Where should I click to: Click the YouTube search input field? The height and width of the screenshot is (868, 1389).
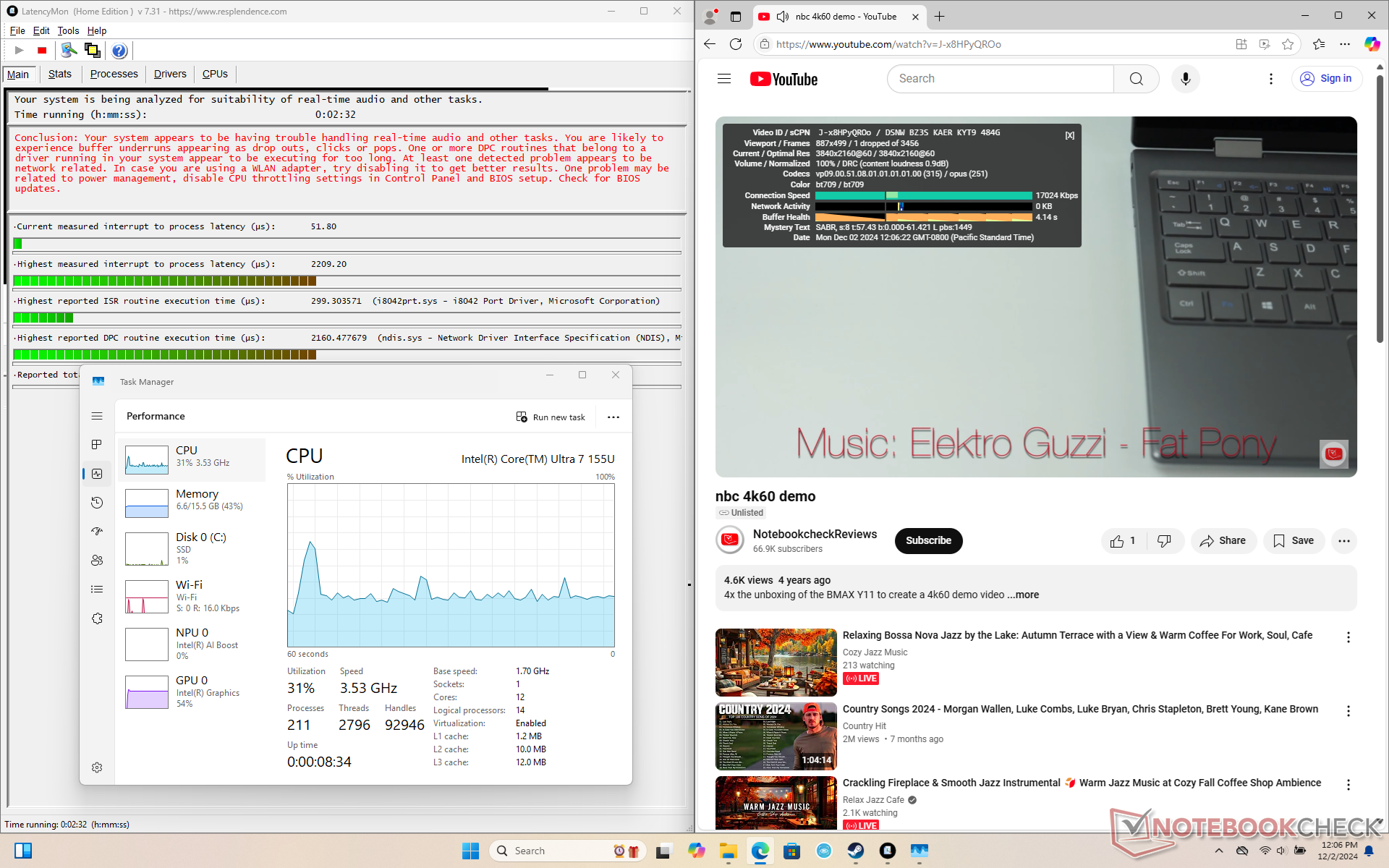1001,79
